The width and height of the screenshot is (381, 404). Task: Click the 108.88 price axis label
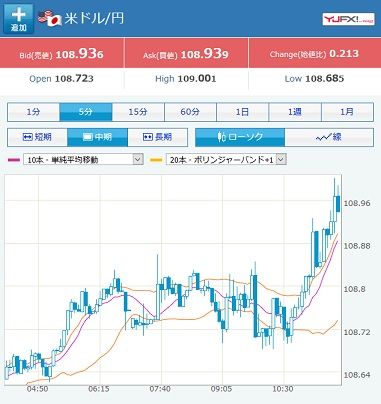[357, 246]
